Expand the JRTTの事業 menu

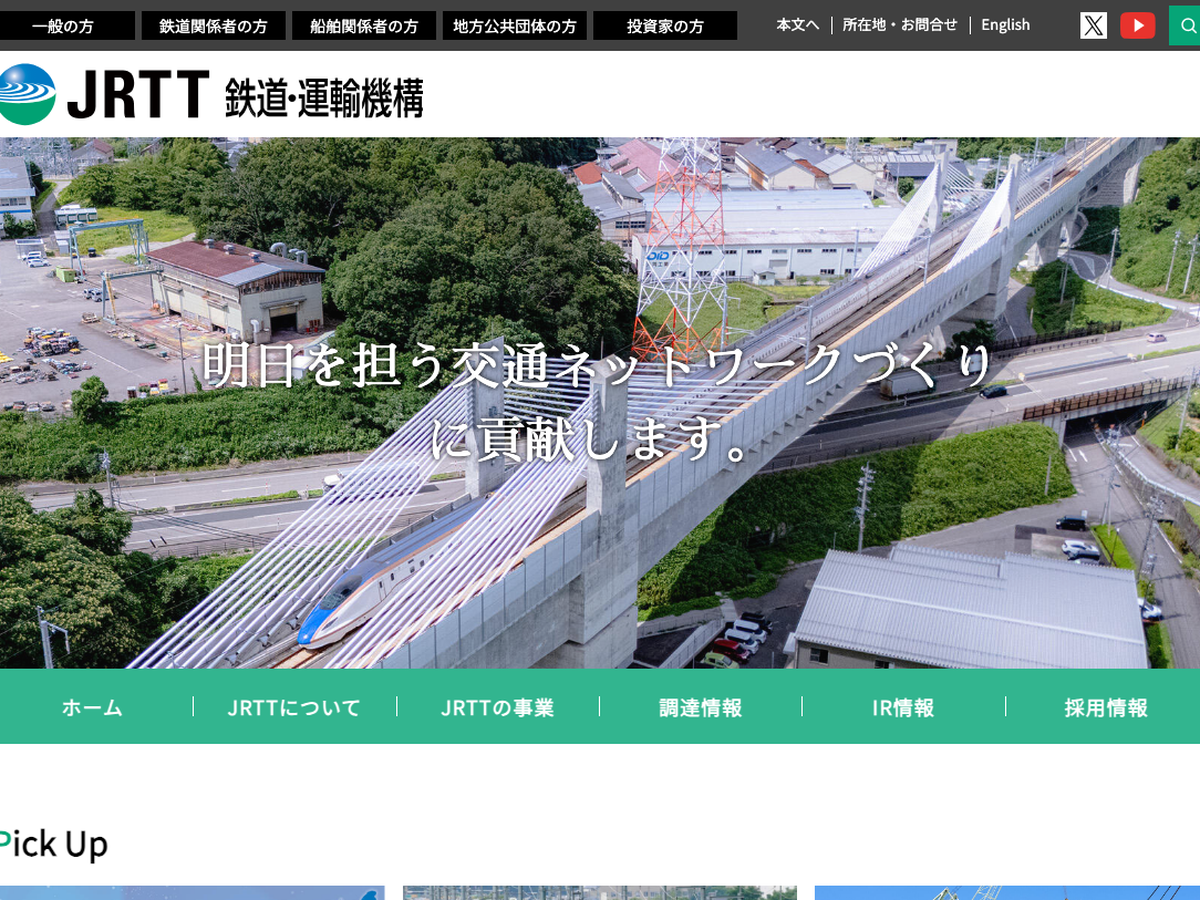coord(497,707)
